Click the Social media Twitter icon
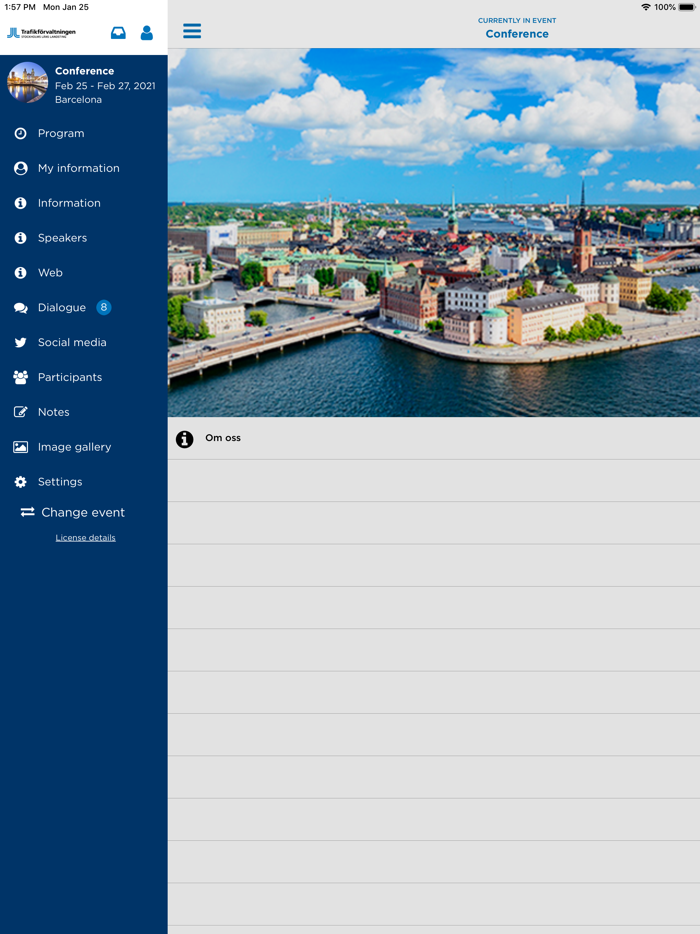 click(20, 342)
